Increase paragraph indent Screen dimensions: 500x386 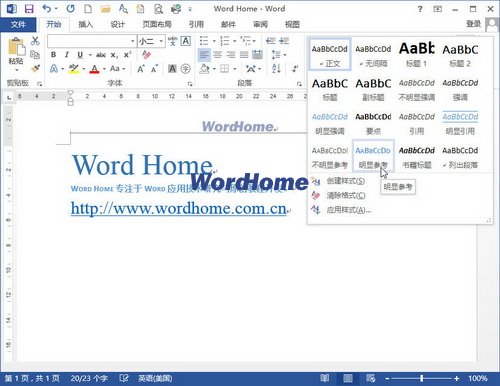click(284, 41)
